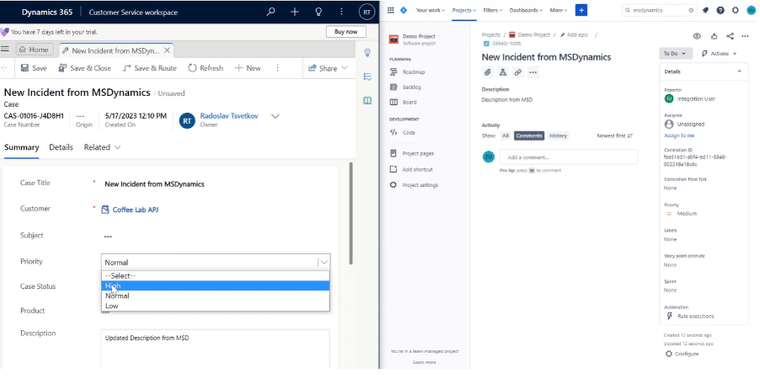This screenshot has height=378, width=760.
Task: Choose High in the Priority list
Action: tap(215, 286)
